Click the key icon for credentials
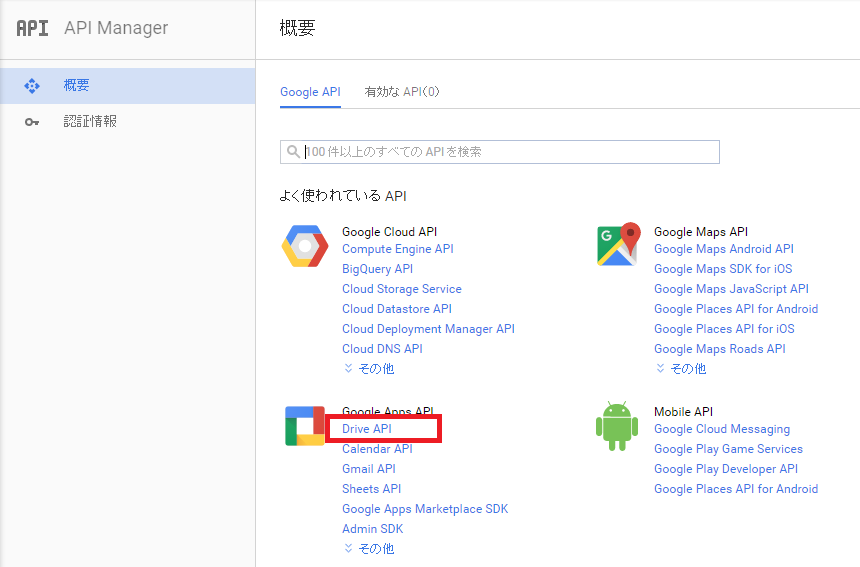Screen dimensions: 860x567 point(32,122)
